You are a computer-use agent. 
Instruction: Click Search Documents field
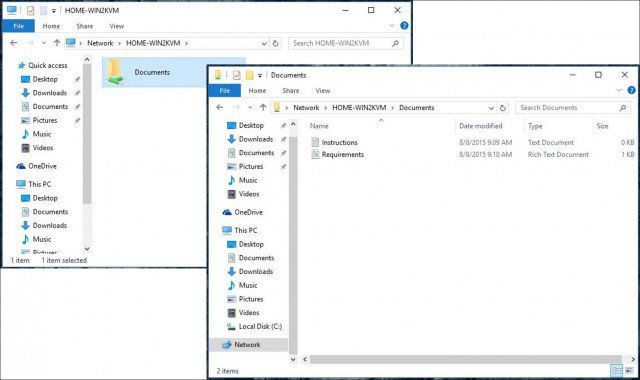[x=573, y=108]
